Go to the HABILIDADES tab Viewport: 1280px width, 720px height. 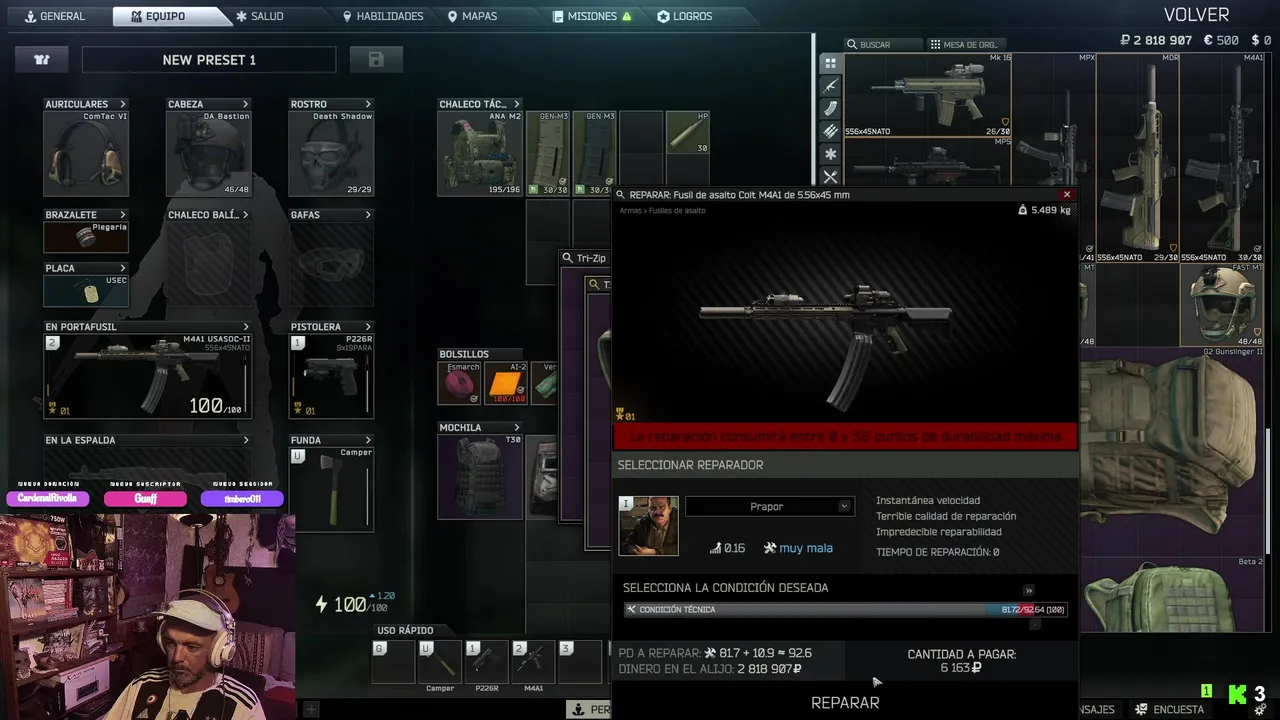tap(383, 16)
